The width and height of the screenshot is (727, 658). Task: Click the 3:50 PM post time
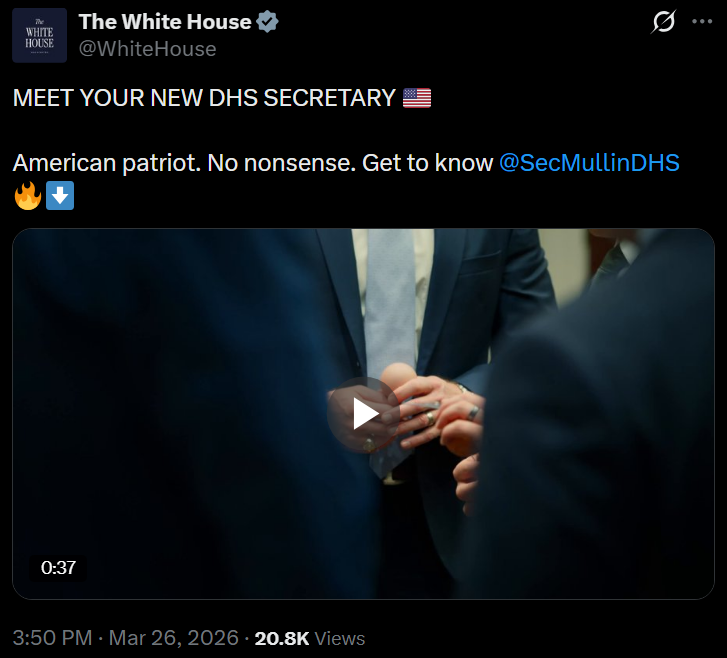(52, 638)
